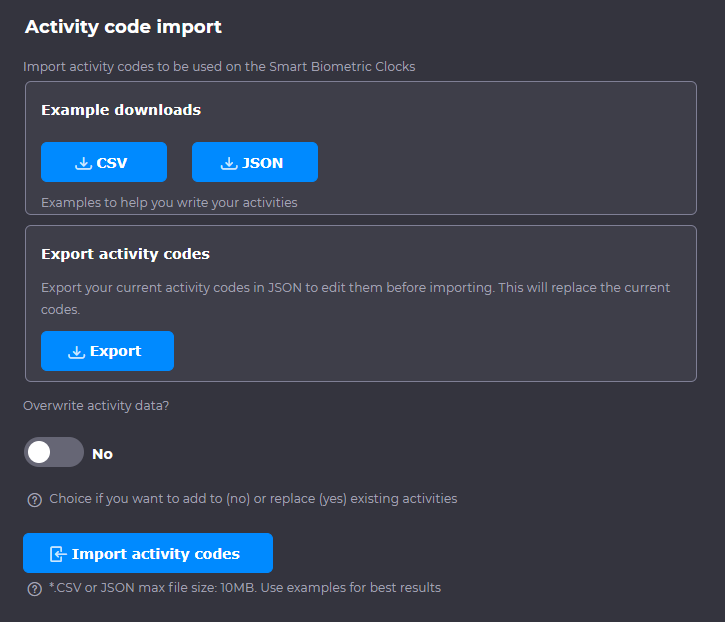Click the "Examples to help you write" hint text
The height and width of the screenshot is (622, 725).
(x=169, y=203)
